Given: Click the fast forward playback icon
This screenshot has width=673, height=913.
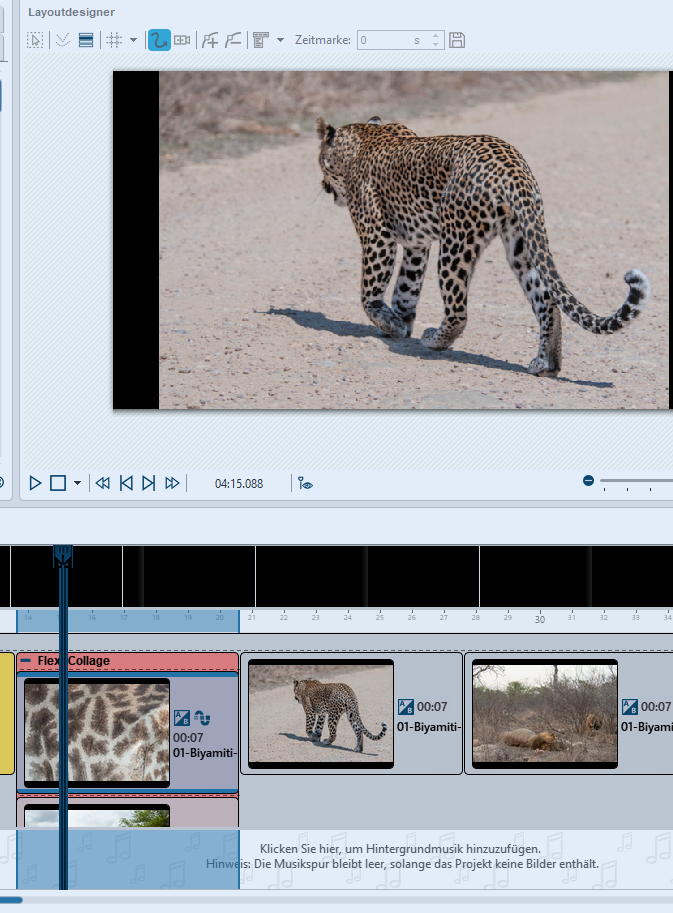Looking at the screenshot, I should [172, 483].
